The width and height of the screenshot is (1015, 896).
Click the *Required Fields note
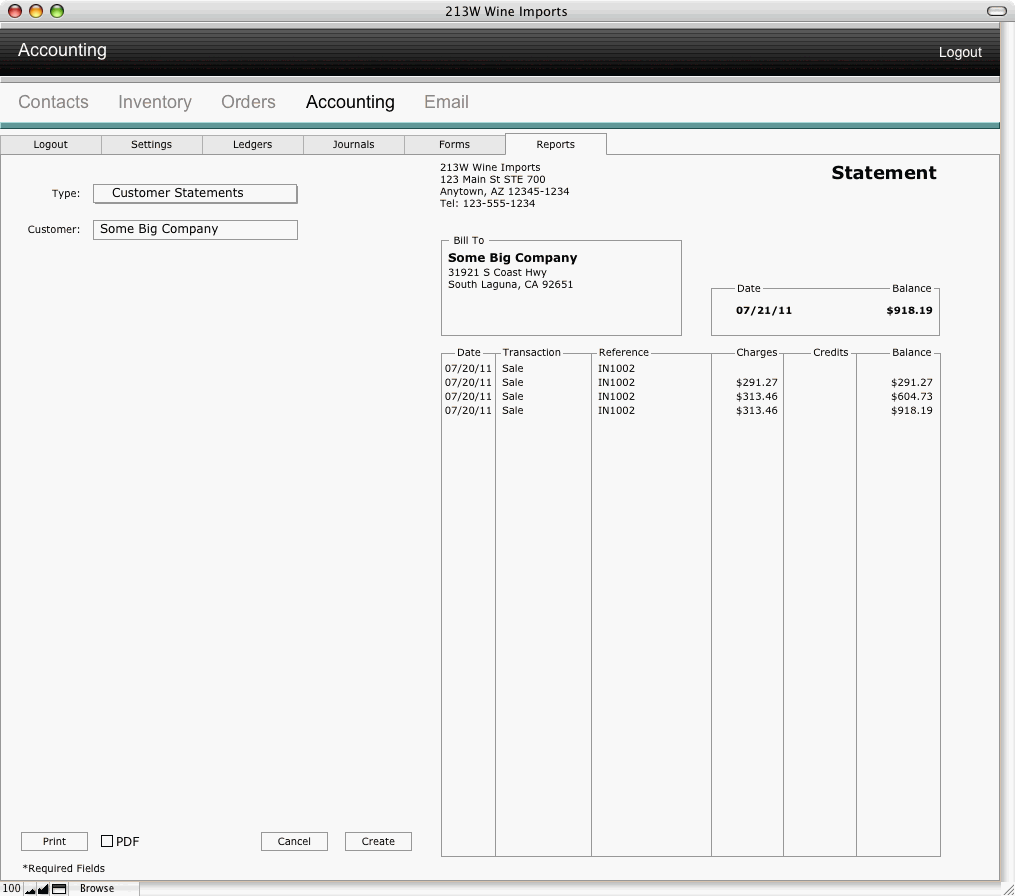pos(63,868)
